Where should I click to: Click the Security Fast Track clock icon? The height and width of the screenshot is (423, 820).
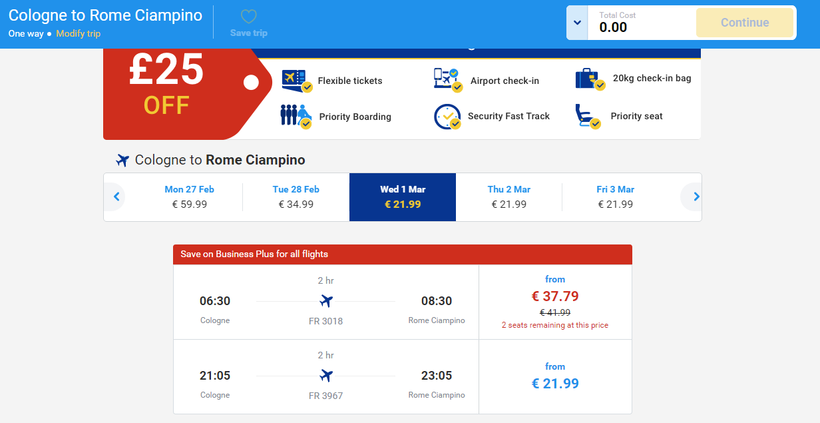click(447, 116)
